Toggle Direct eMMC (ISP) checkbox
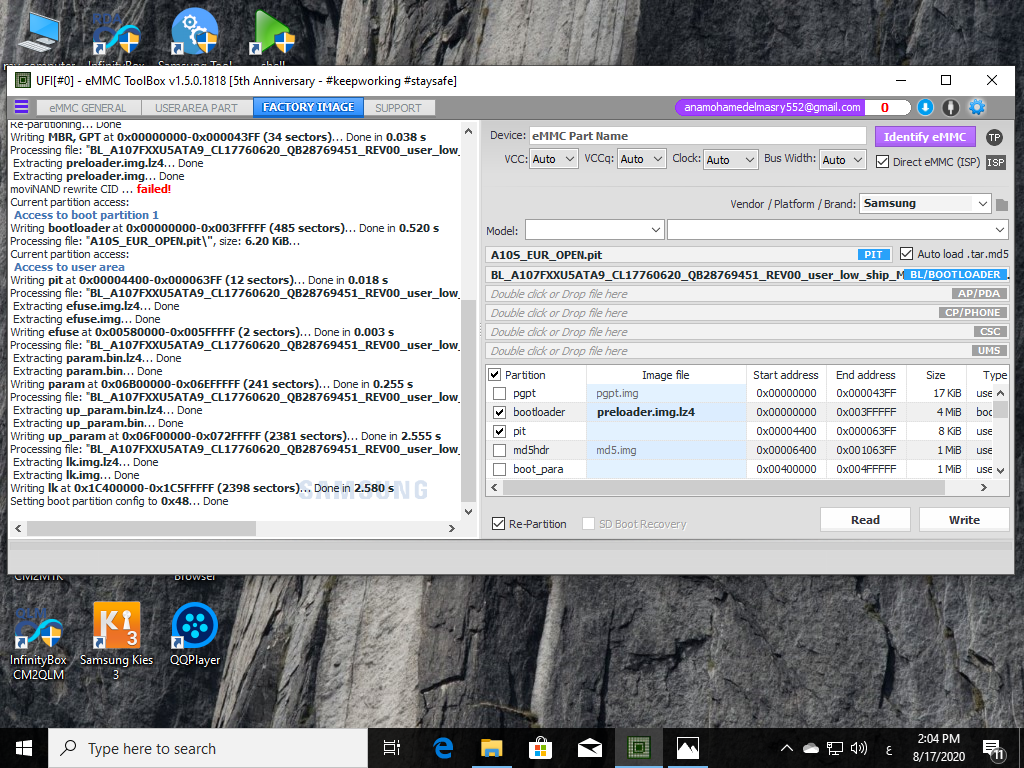Screen dimensions: 1024x768 coord(882,161)
